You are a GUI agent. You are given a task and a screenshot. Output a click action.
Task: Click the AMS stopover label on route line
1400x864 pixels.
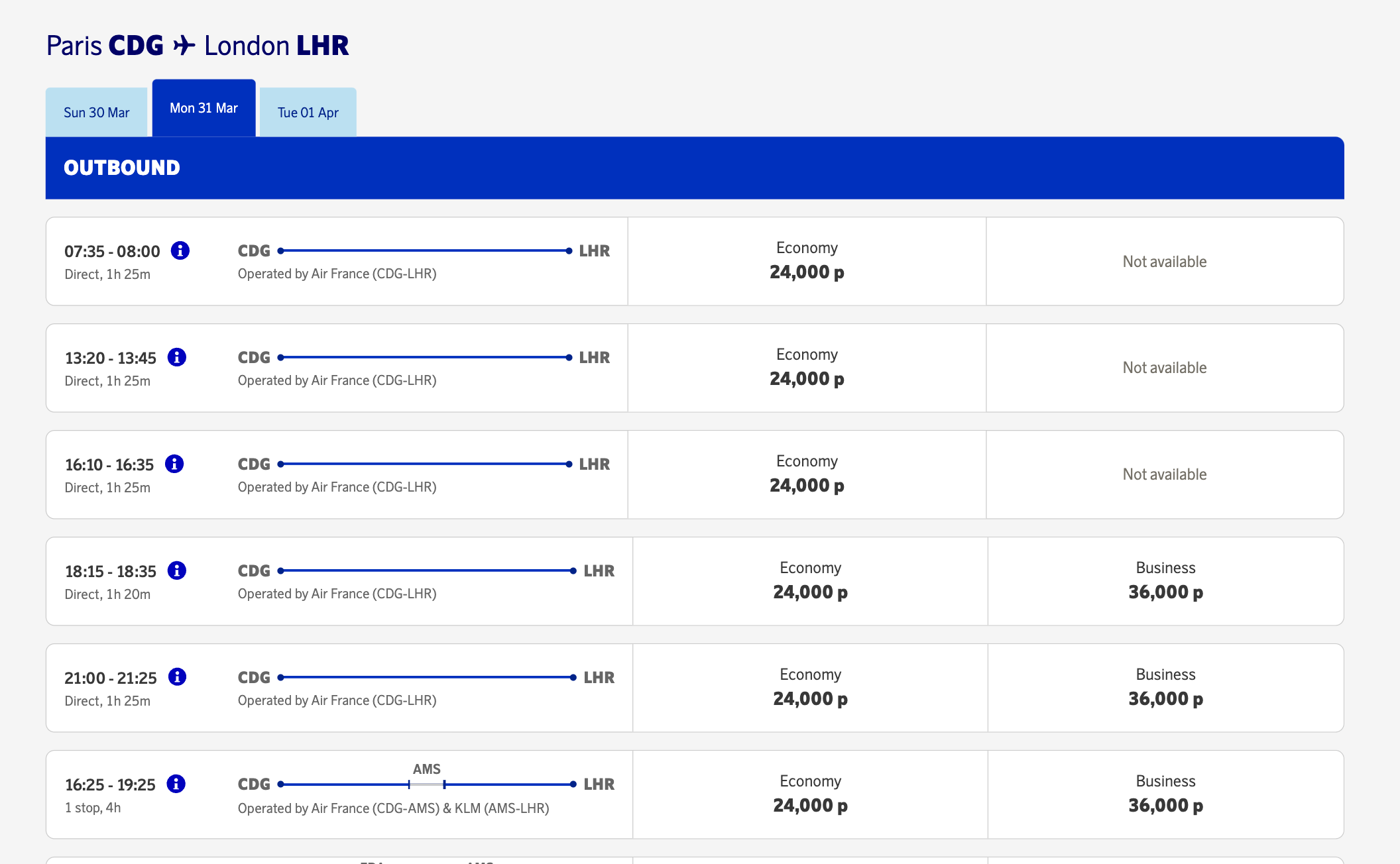point(427,769)
